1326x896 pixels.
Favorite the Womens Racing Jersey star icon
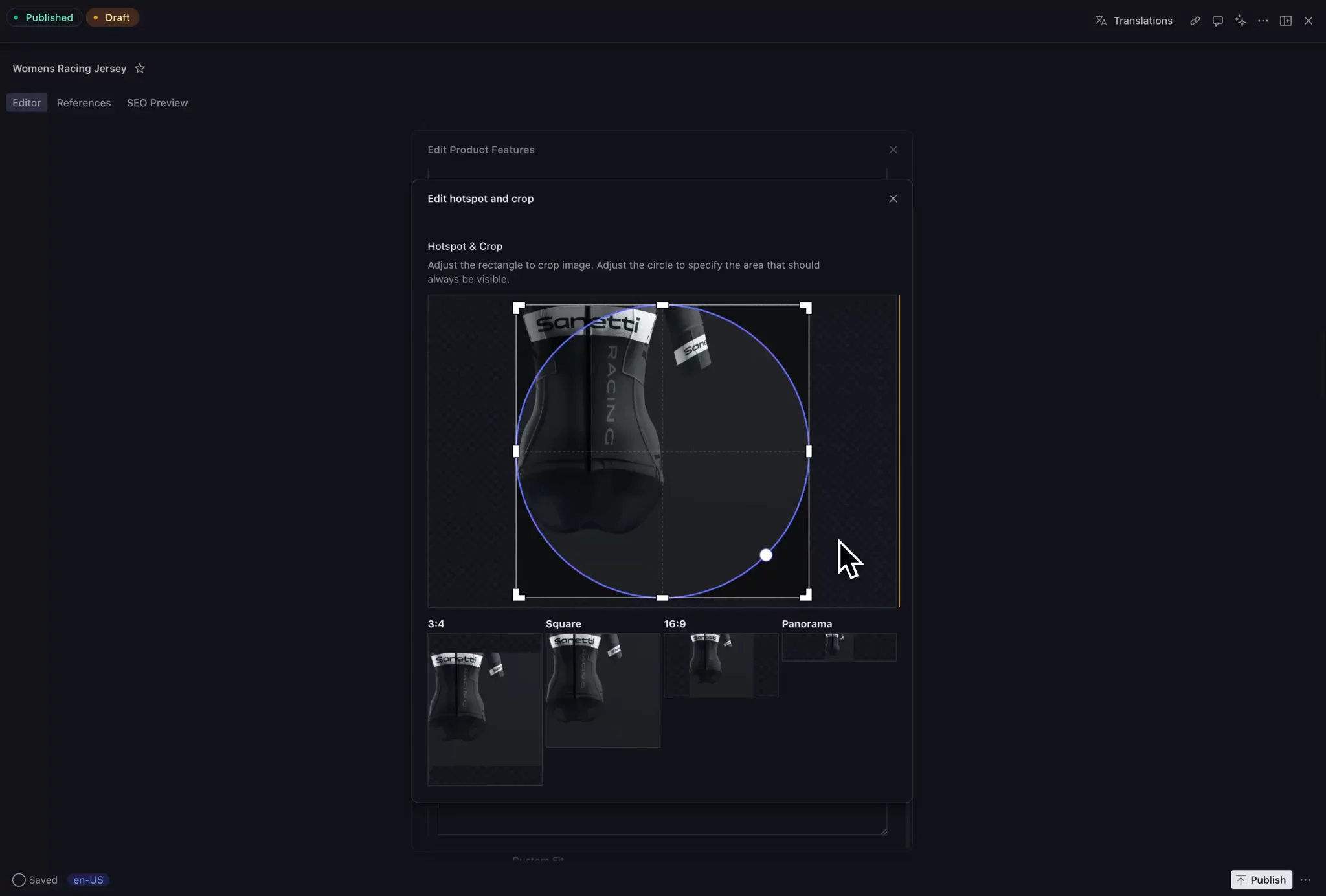tap(140, 68)
